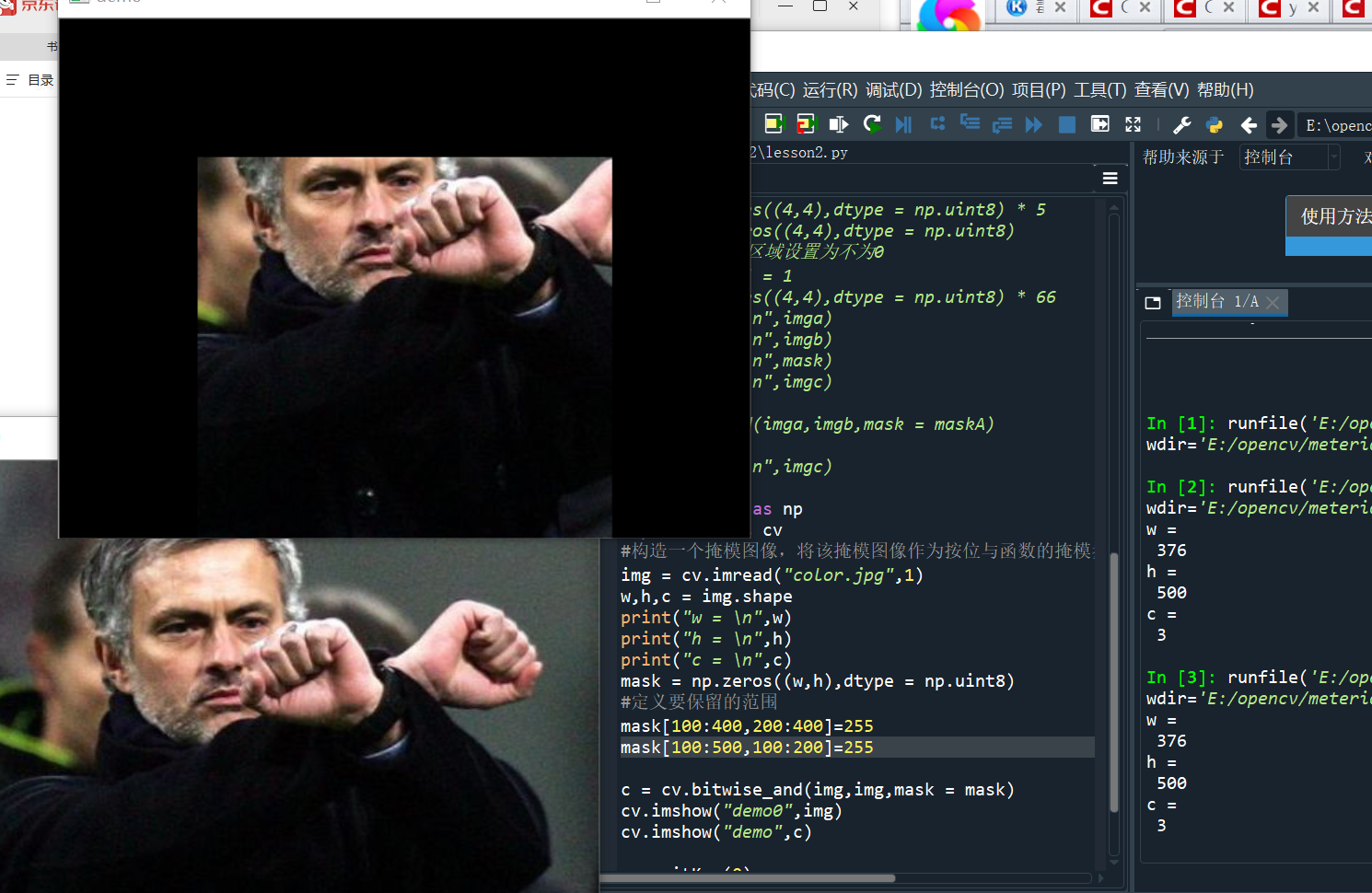Screen dimensions: 1372x893
Task: Navigate back with the left arrow icon
Action: tap(1249, 124)
